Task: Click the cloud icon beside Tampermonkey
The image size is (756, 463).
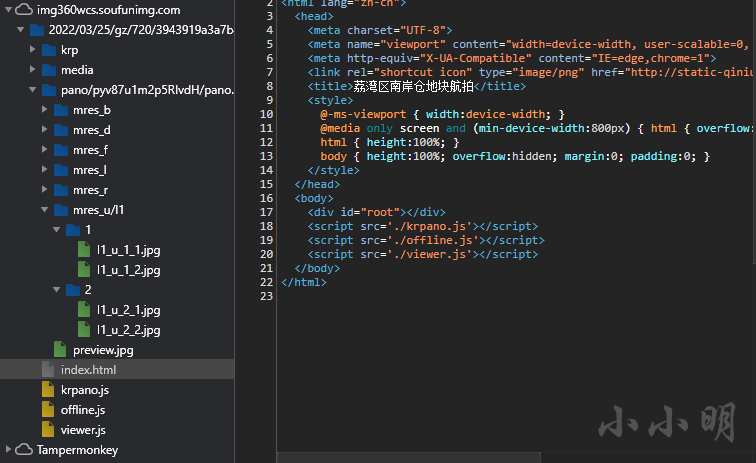Action: click(x=24, y=449)
